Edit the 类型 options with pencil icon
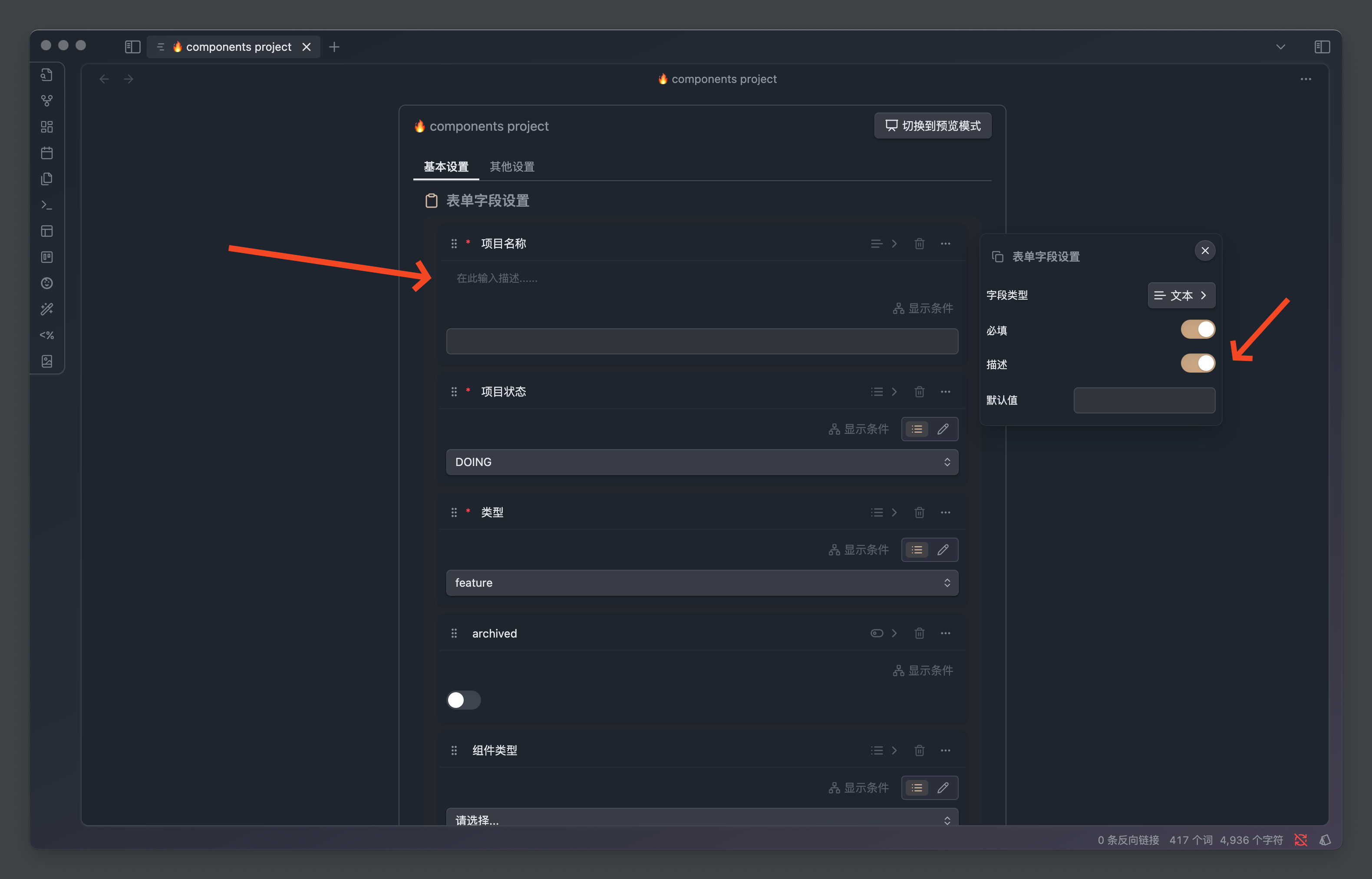Screen dimensions: 1372x879 coord(943,550)
